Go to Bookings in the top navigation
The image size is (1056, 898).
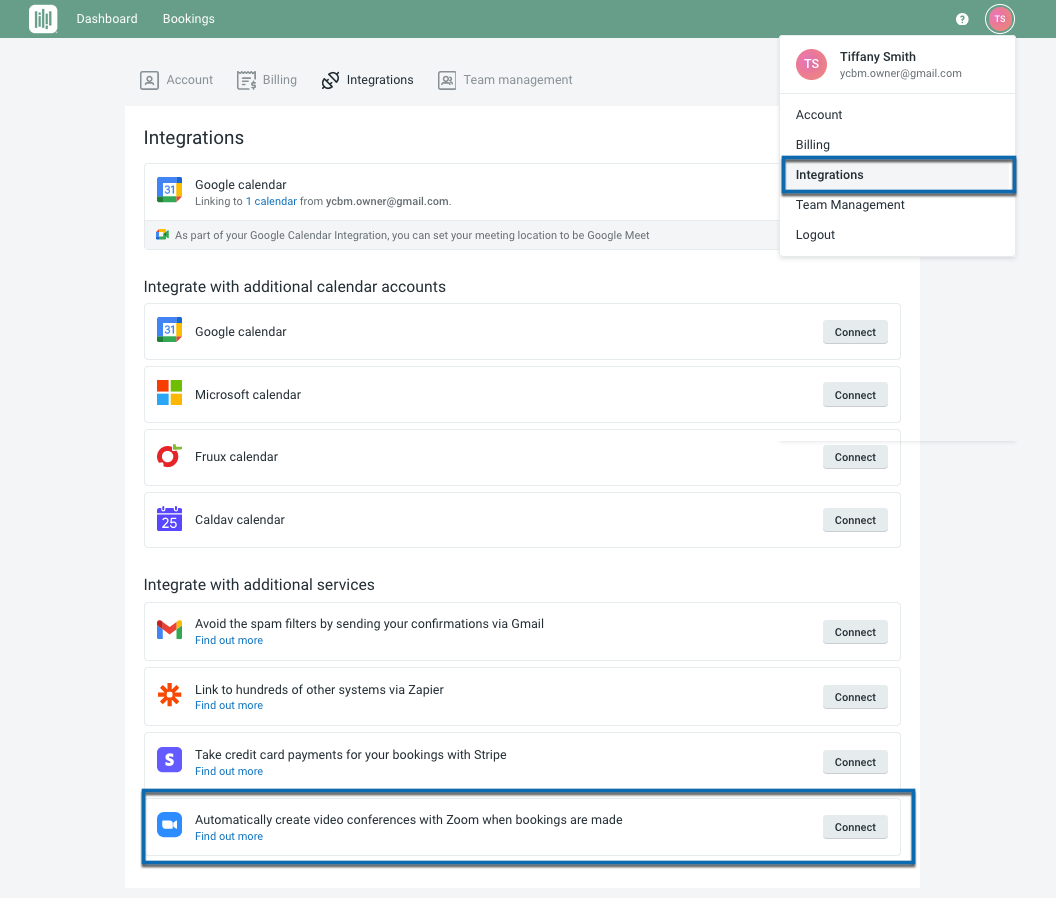(188, 19)
